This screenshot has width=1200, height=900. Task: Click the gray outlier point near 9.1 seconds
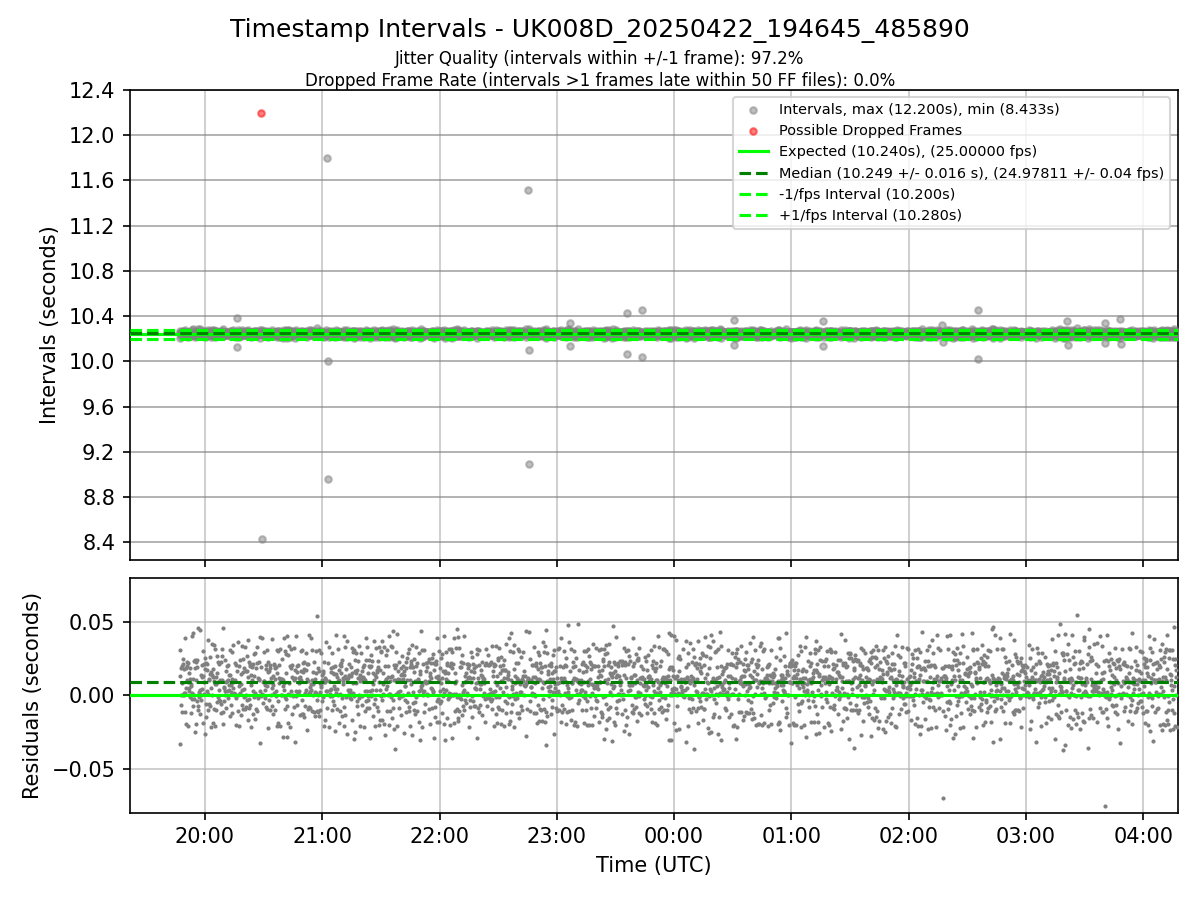(529, 464)
